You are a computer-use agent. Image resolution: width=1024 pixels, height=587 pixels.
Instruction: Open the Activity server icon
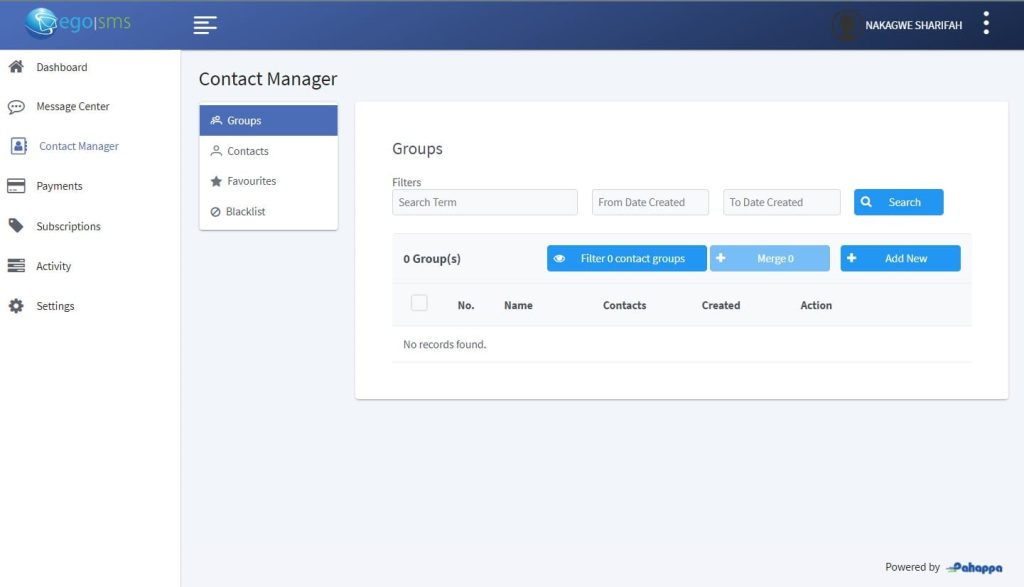pos(16,266)
